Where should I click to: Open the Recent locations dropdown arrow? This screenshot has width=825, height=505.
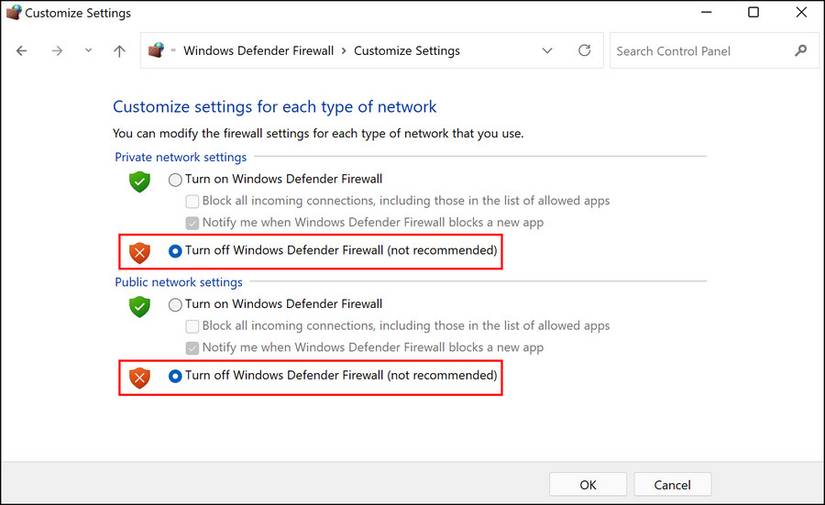(x=88, y=51)
